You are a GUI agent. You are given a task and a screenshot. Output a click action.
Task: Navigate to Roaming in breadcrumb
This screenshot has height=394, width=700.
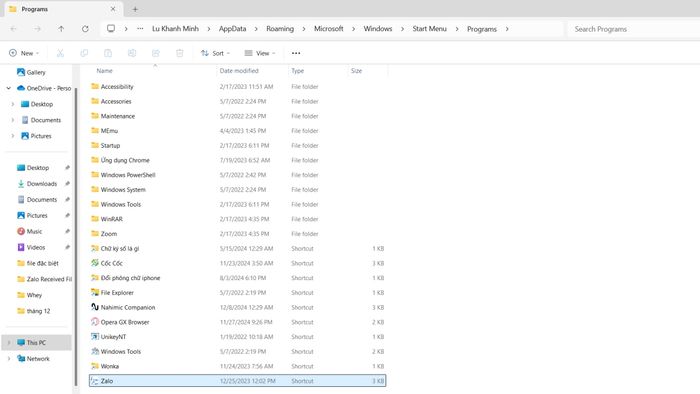click(x=280, y=29)
